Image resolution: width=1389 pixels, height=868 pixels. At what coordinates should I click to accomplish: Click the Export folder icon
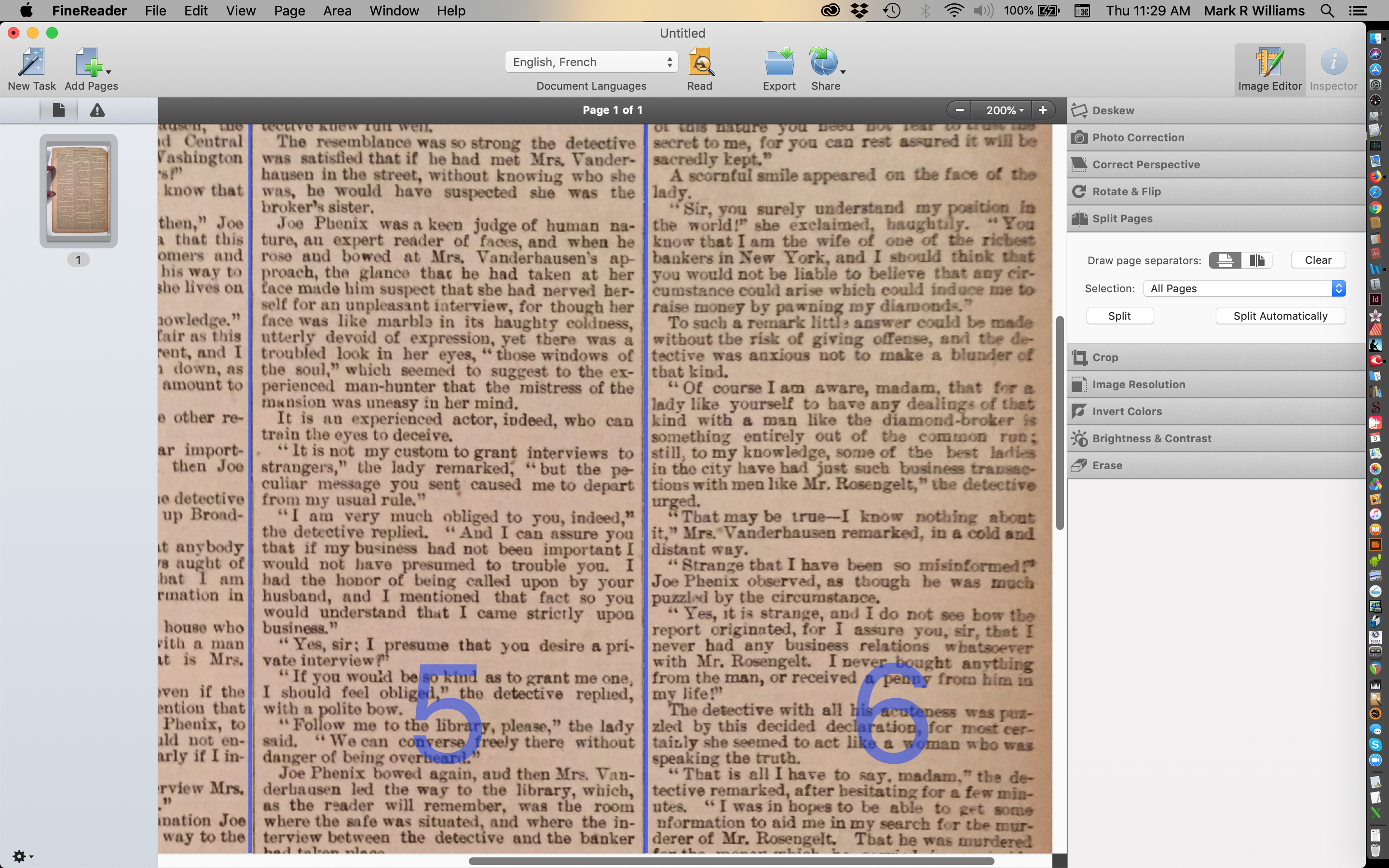pos(779,63)
